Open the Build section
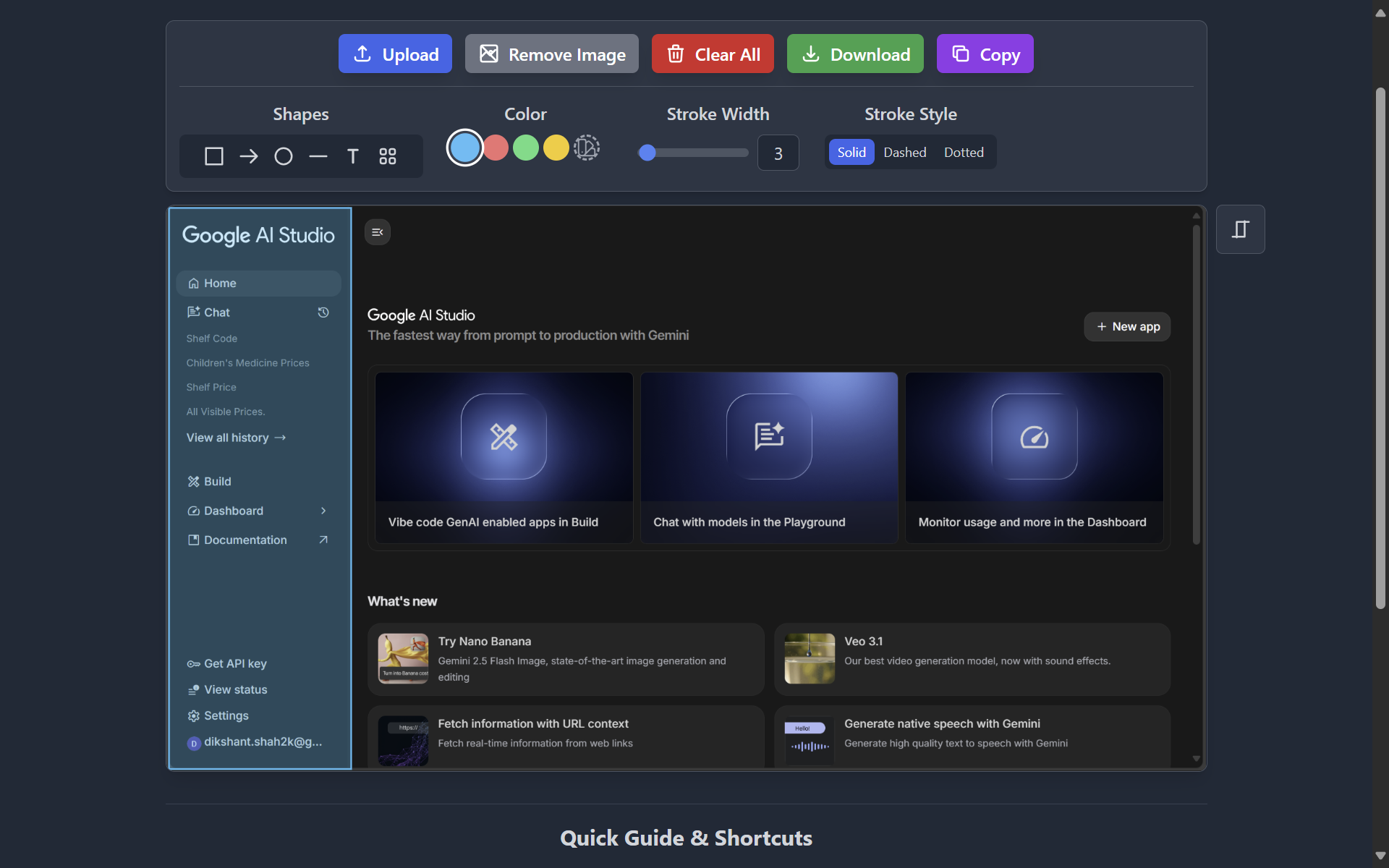The width and height of the screenshot is (1389, 868). (x=217, y=481)
